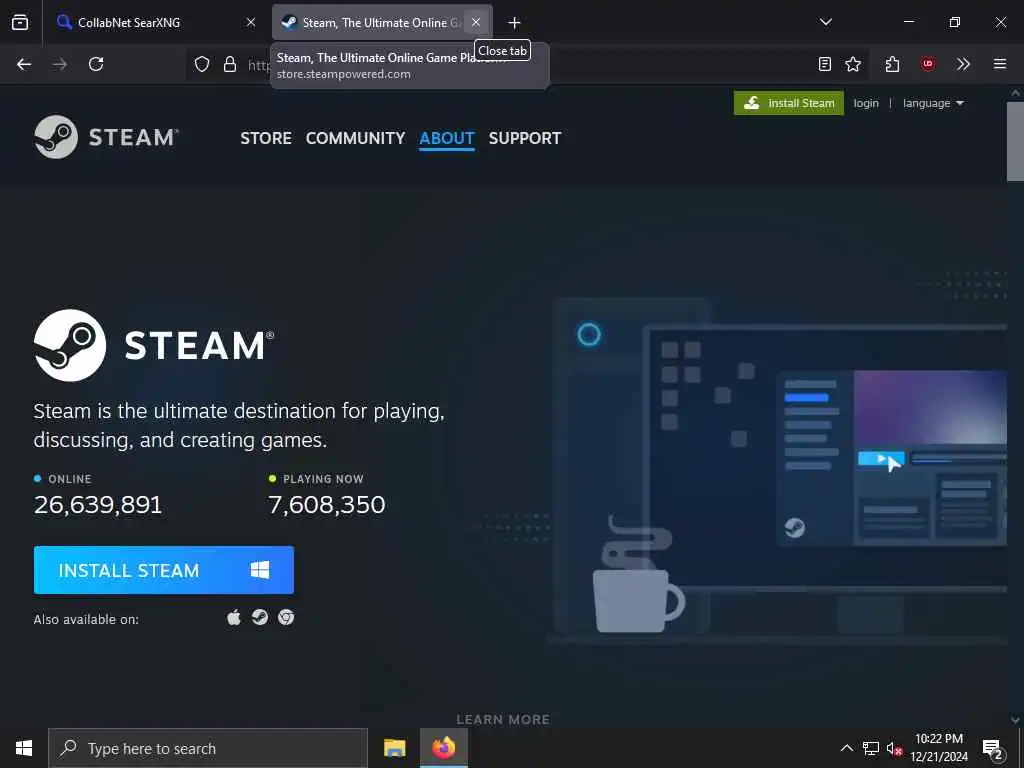
Task: Close the CollabNet SearXNG tab
Action: (x=251, y=22)
